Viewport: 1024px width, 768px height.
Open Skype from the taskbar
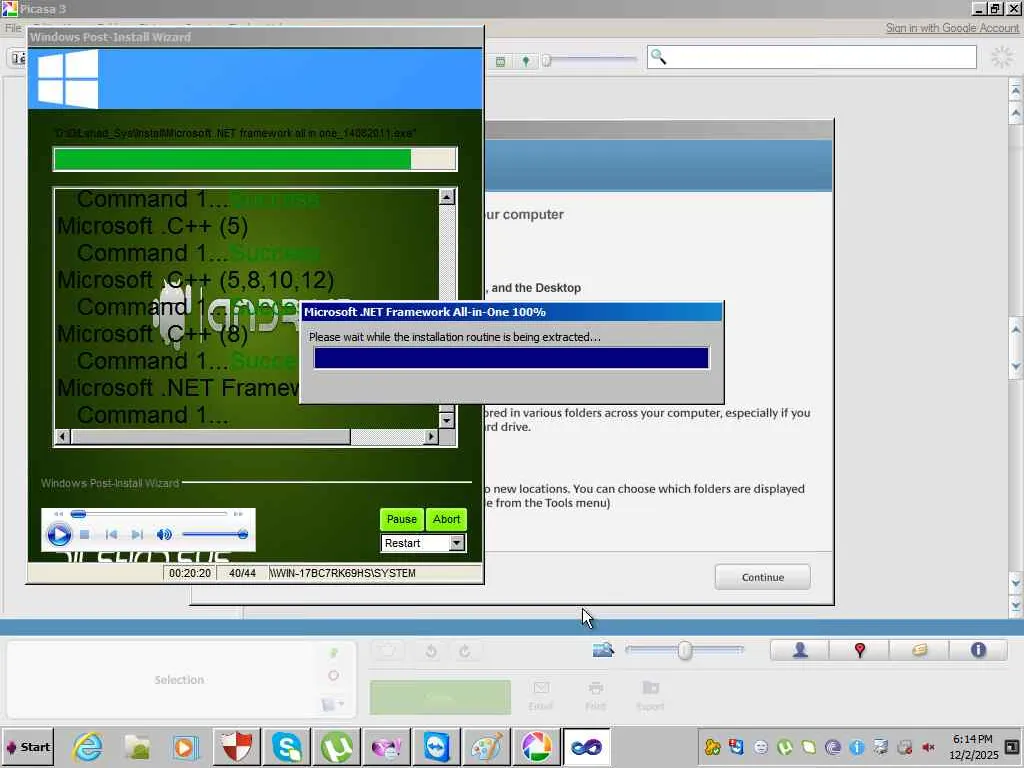tap(287, 747)
